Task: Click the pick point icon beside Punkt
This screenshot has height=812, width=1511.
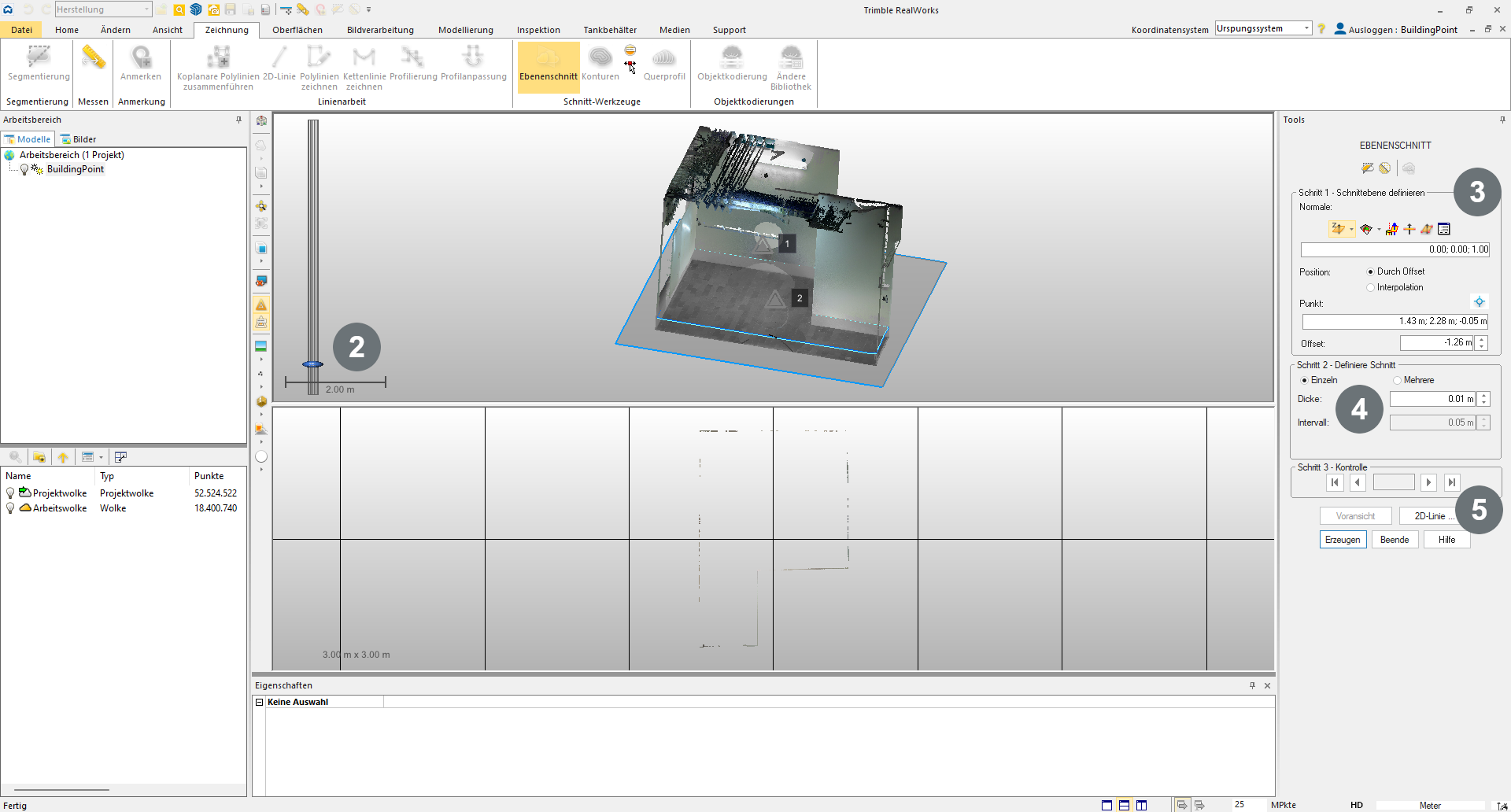Action: coord(1480,302)
